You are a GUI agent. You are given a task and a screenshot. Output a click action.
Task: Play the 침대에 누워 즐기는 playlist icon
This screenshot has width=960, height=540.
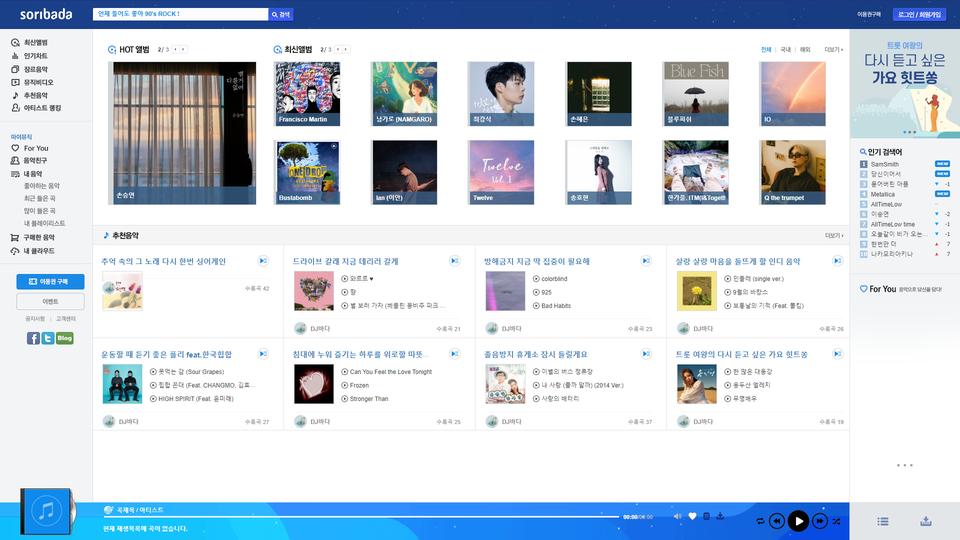click(454, 354)
